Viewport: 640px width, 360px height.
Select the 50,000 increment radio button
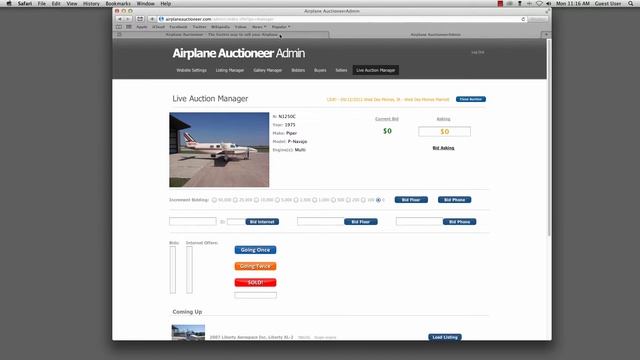click(214, 200)
